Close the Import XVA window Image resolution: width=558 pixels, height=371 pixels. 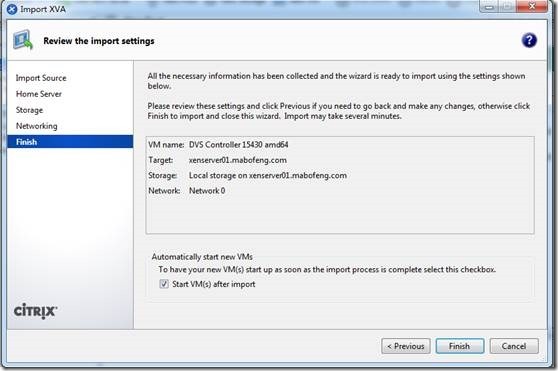pos(532,6)
